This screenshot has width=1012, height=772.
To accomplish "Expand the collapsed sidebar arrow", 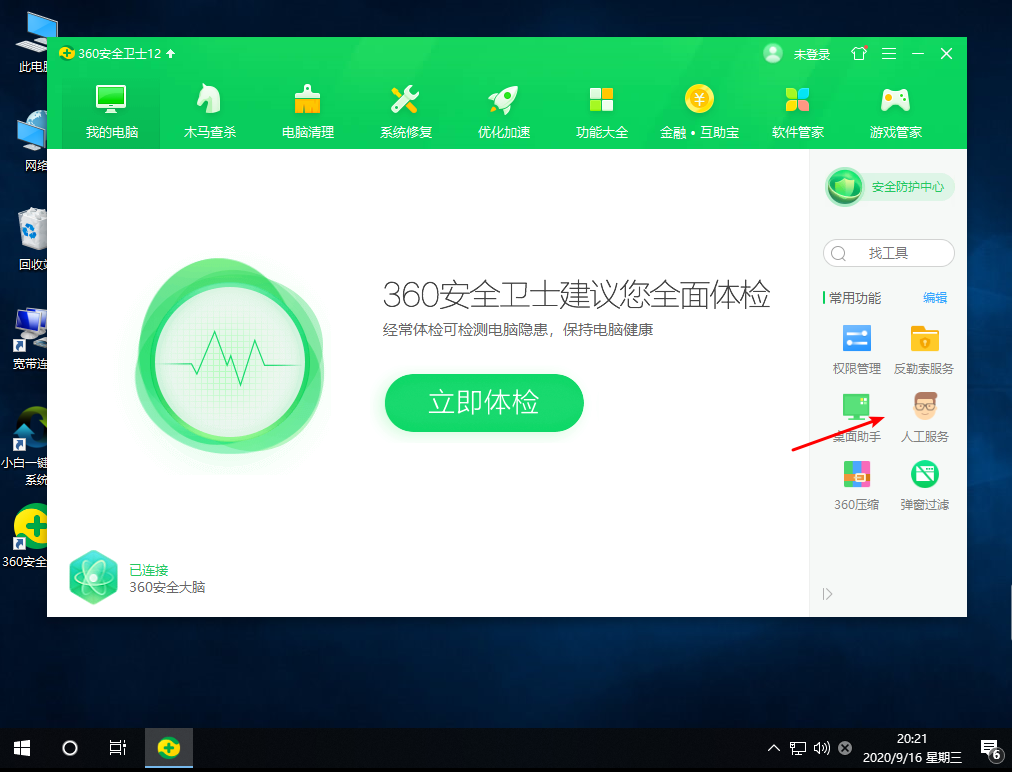I will tap(827, 593).
